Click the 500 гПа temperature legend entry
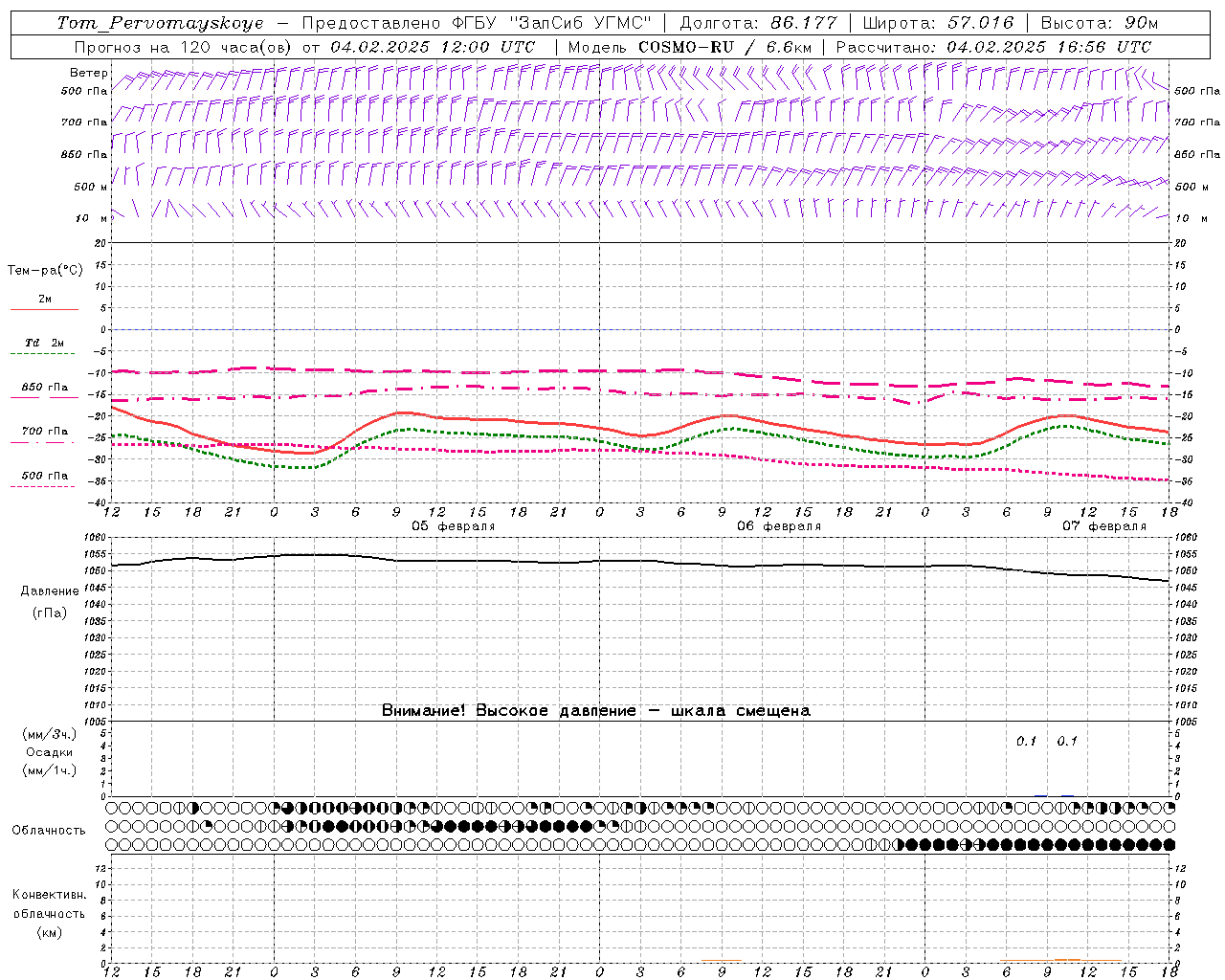This screenshot has width=1225, height=980. [x=44, y=476]
